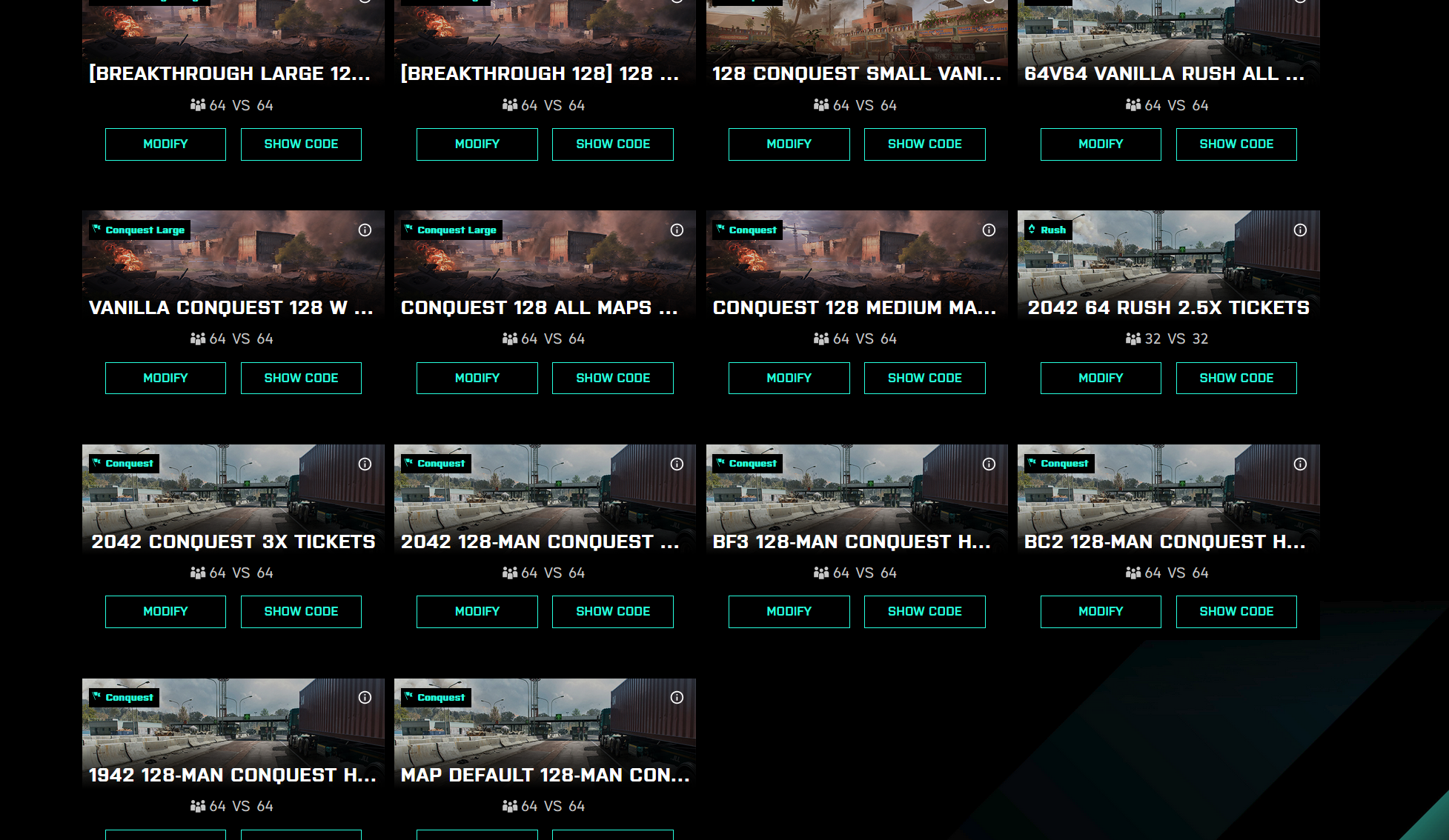Select title 'MAP DEFAULT 128-MAN CON...'
The width and height of the screenshot is (1449, 840).
tap(546, 775)
